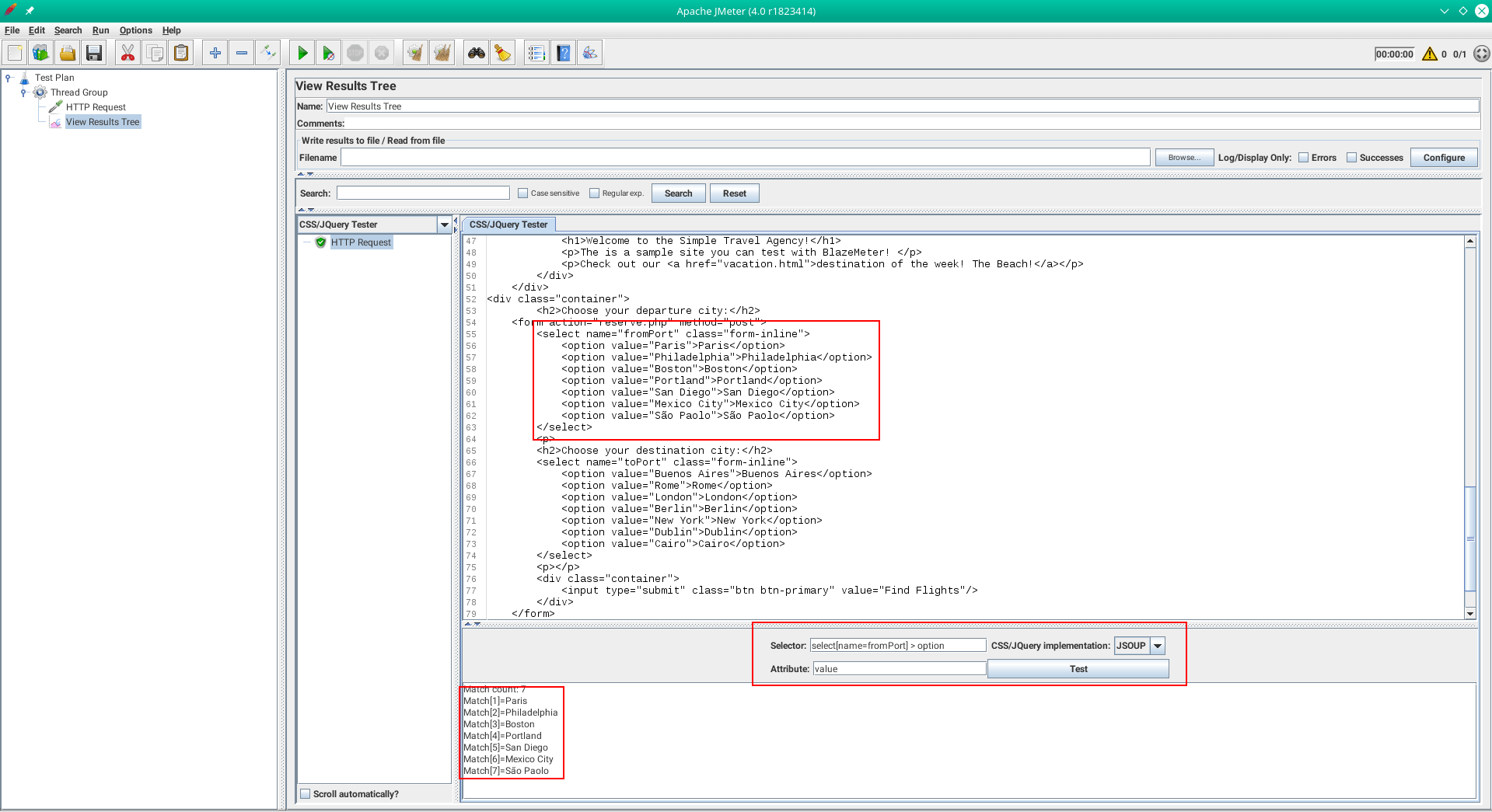
Task: Copy the selected element icon
Action: tap(155, 53)
